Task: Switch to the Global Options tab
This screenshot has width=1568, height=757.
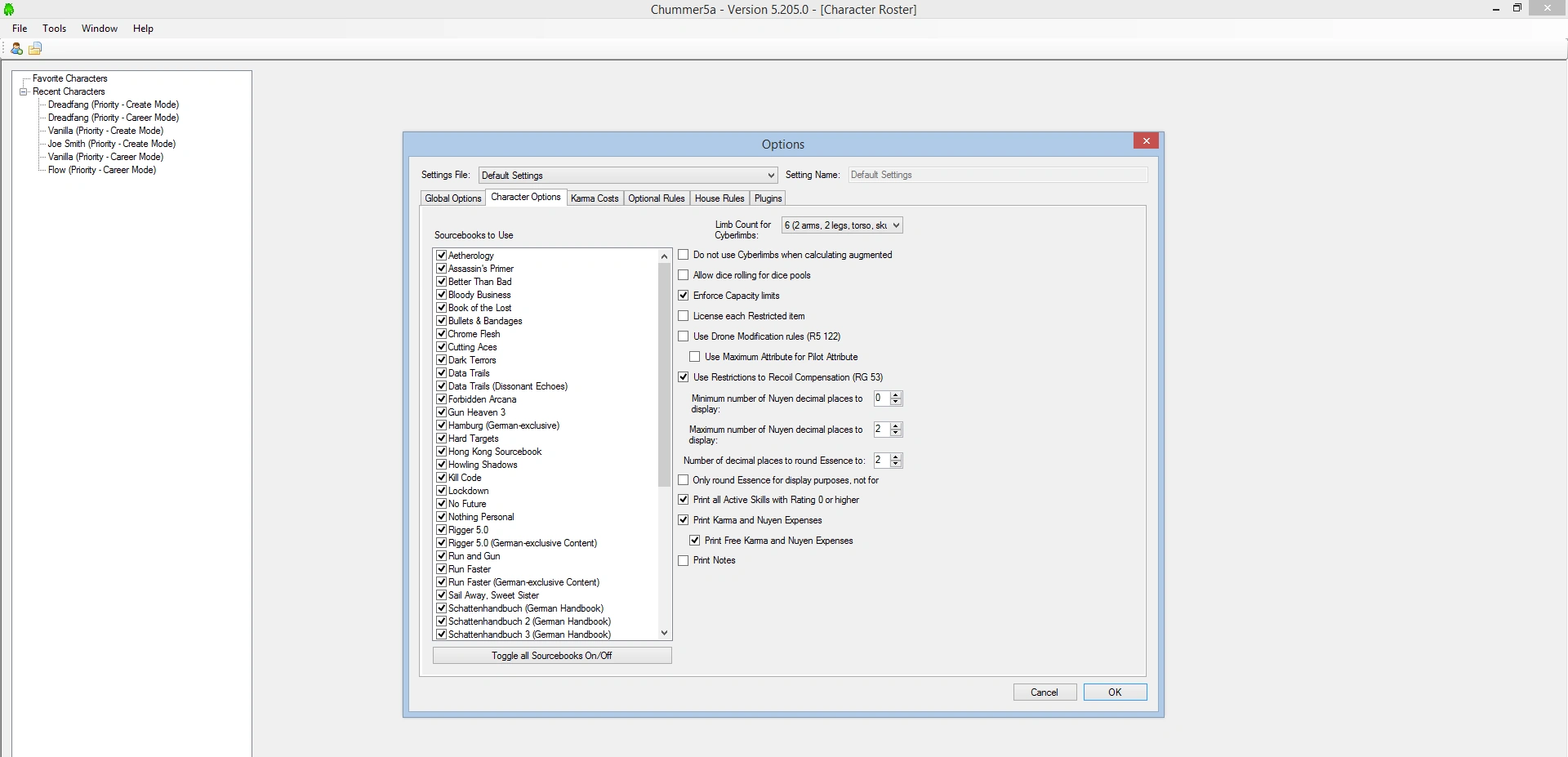Action: [x=453, y=198]
